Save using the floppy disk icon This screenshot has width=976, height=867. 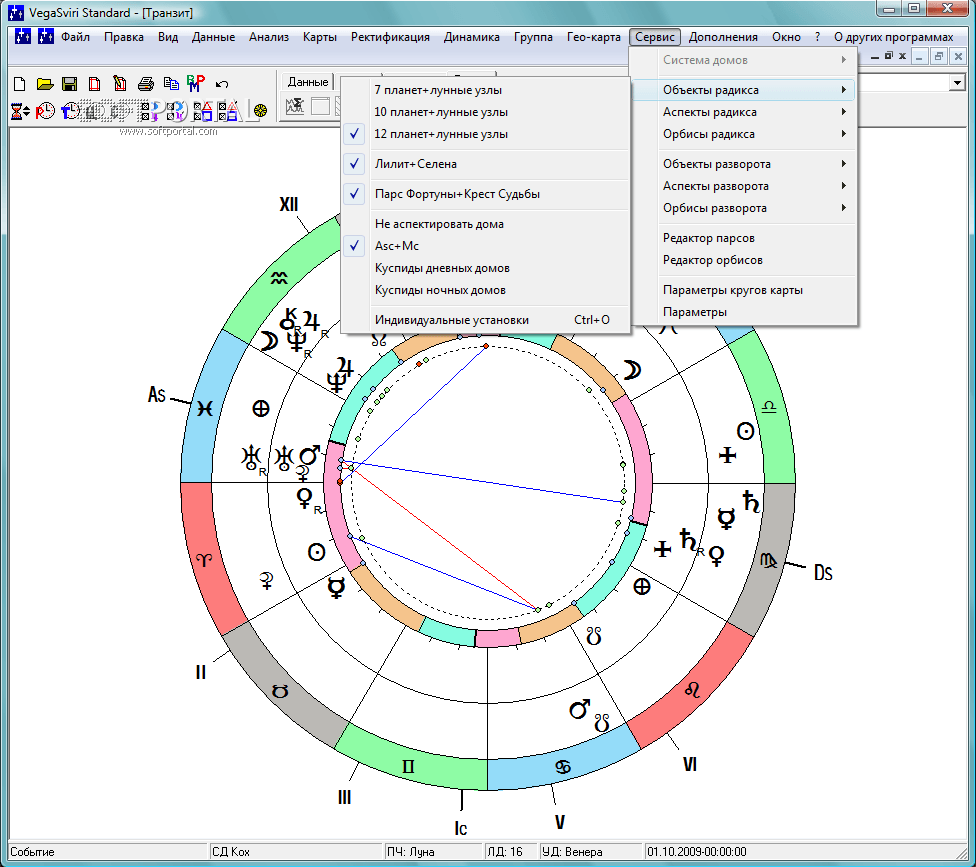[70, 83]
